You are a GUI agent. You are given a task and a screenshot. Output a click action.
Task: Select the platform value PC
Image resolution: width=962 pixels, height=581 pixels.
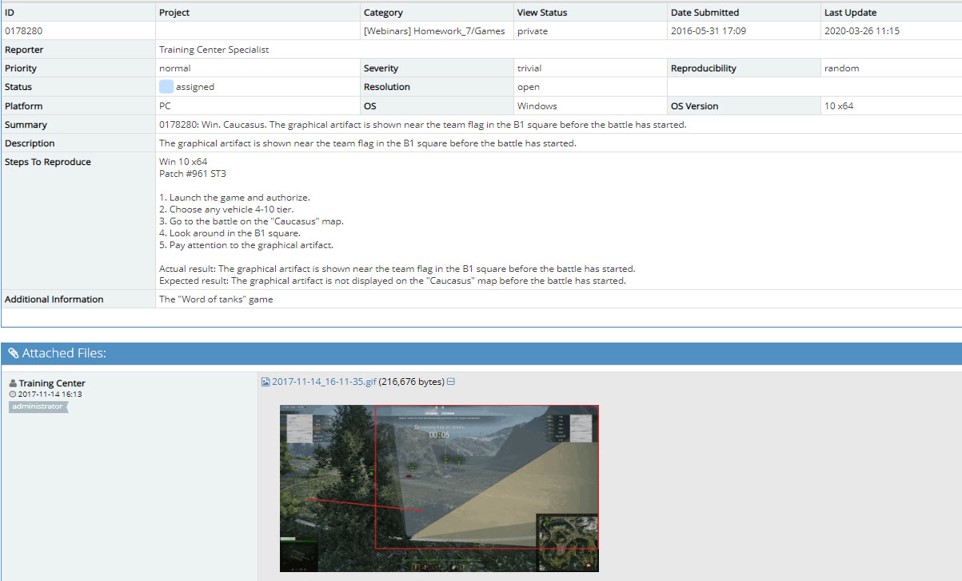coord(165,106)
